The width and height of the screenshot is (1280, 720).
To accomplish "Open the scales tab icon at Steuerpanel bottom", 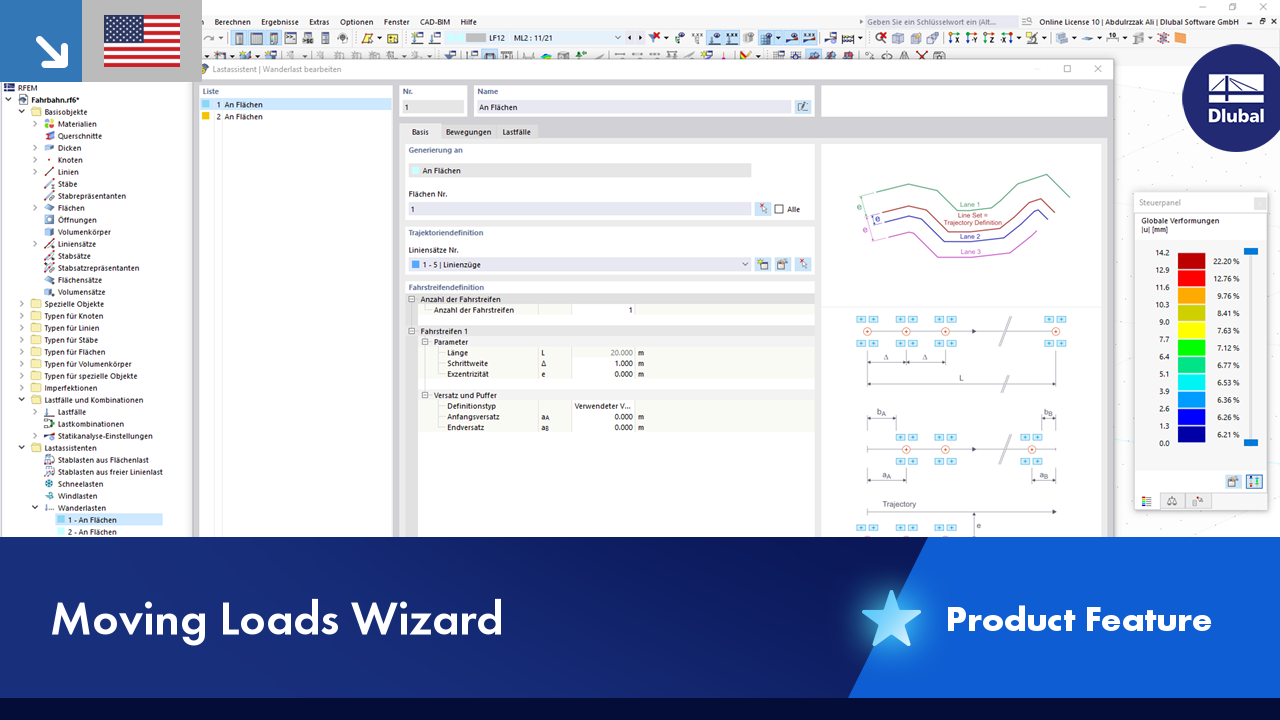I will pyautogui.click(x=1171, y=501).
